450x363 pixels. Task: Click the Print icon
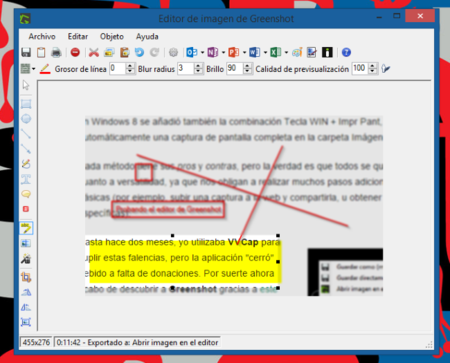point(56,52)
